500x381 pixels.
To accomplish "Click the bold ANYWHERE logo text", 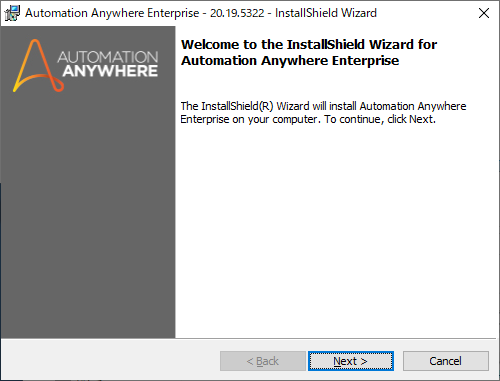I will pos(110,71).
